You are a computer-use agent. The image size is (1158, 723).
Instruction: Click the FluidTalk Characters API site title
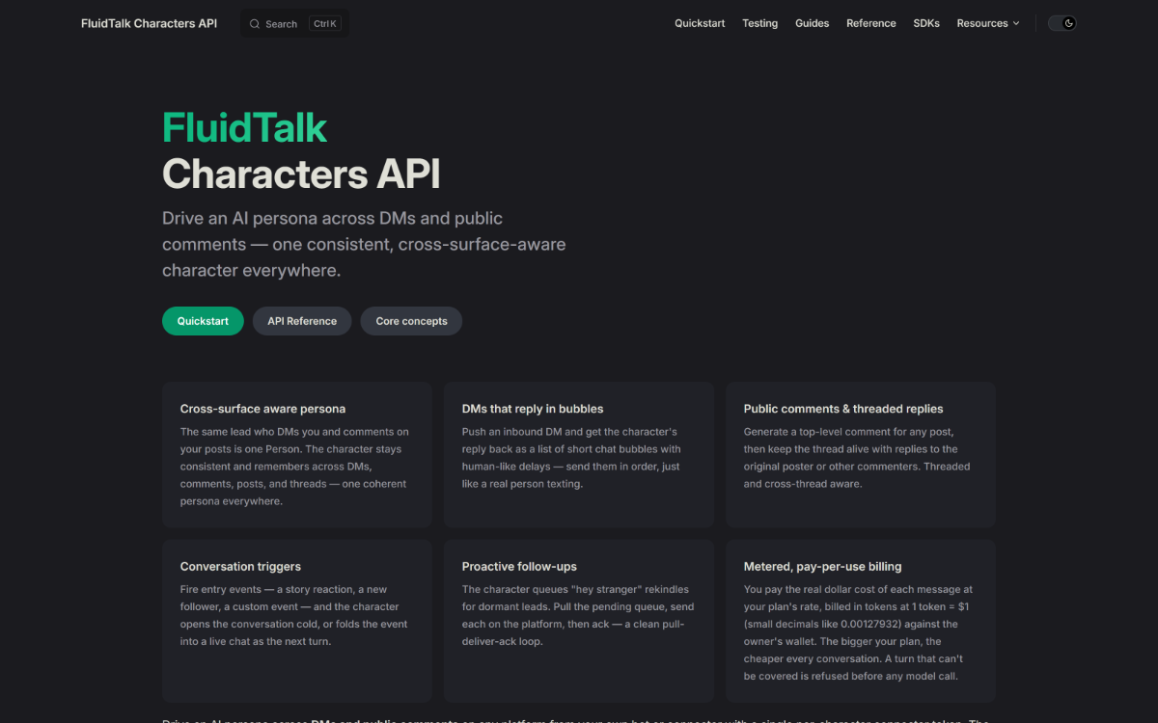[149, 24]
